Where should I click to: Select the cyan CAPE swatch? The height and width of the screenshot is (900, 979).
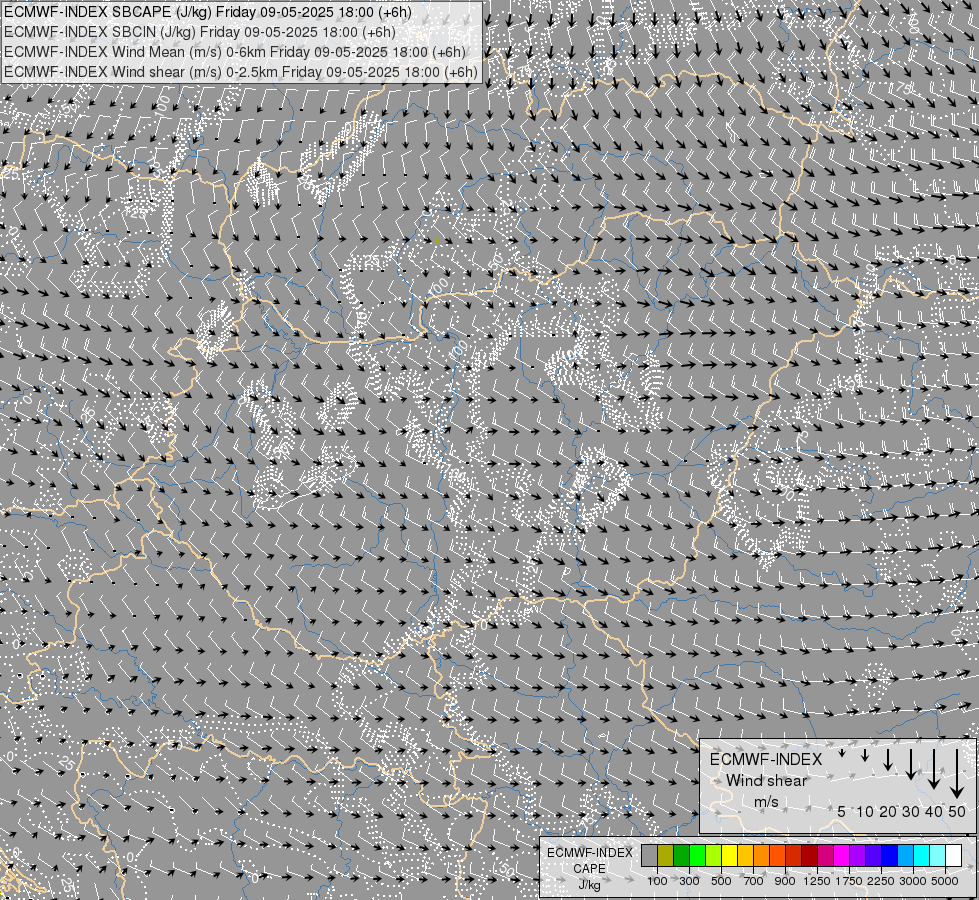[922, 856]
